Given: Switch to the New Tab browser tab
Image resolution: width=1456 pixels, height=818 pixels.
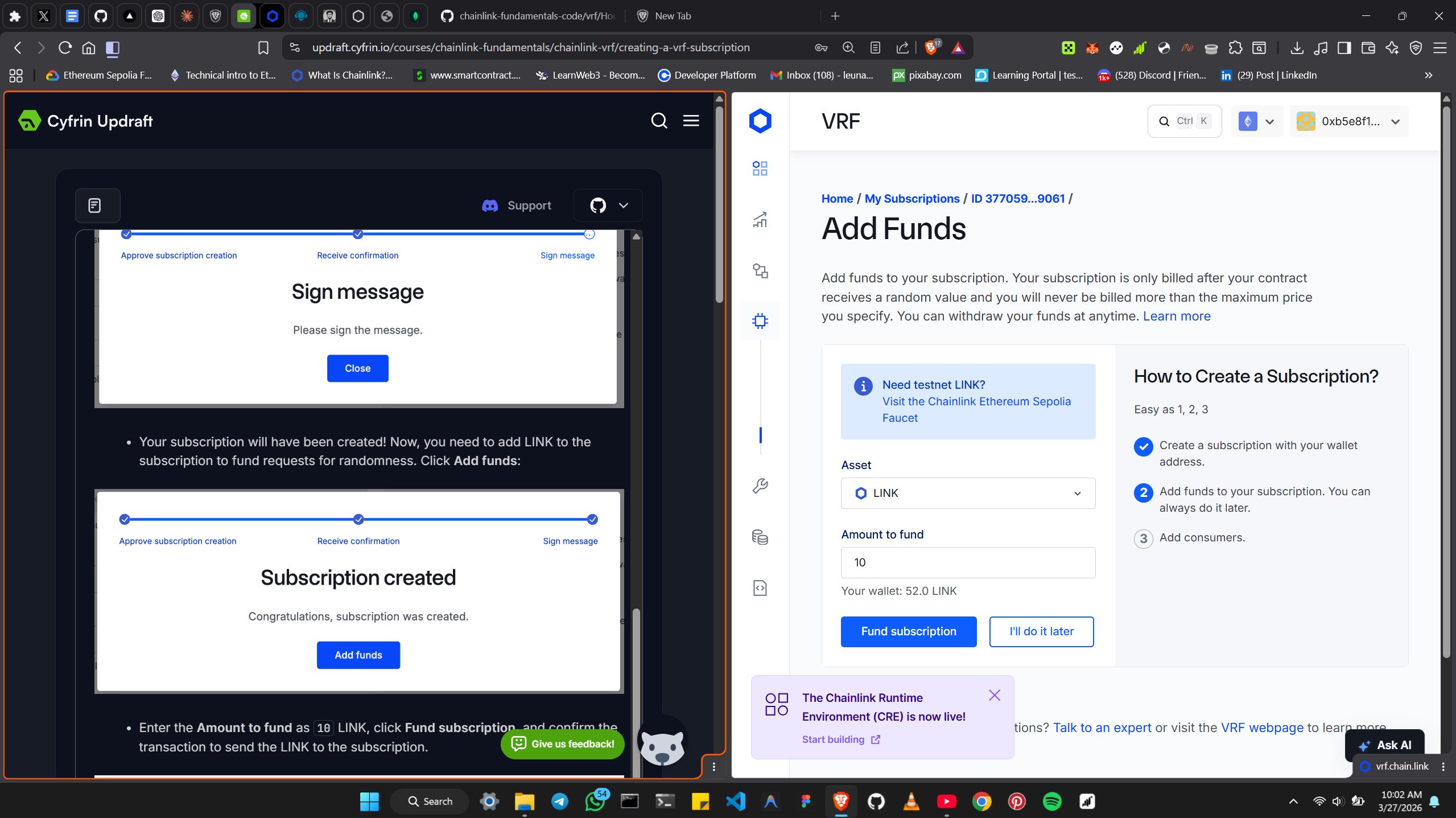Looking at the screenshot, I should point(671,16).
